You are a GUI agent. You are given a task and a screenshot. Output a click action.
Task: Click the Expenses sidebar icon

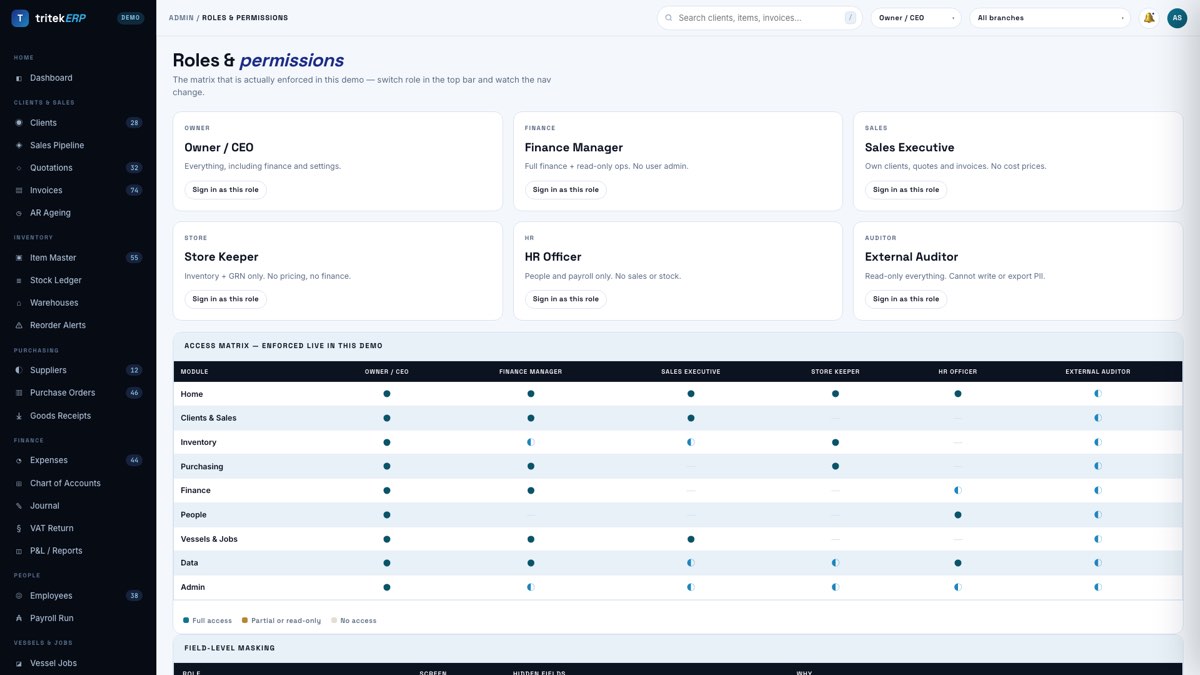pos(19,460)
